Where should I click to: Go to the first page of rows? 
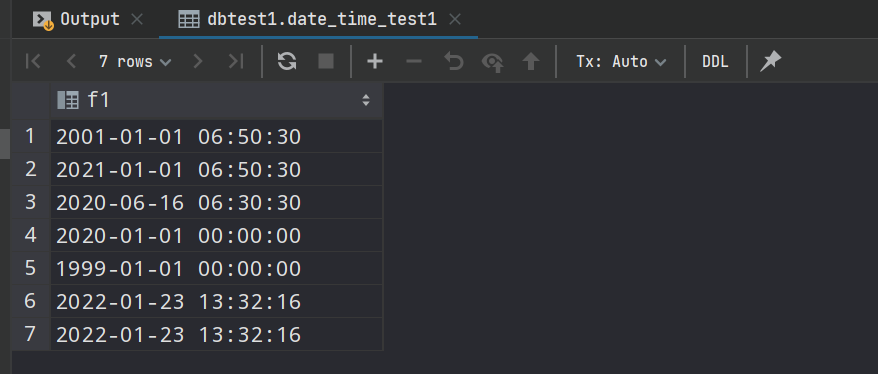point(34,62)
